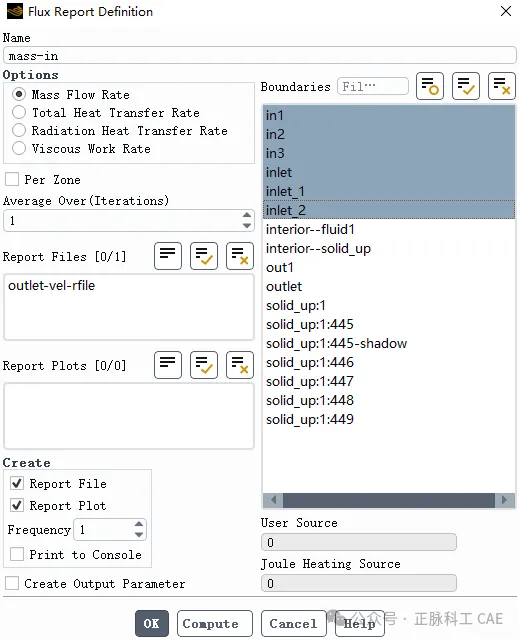Viewport: 519px width, 640px height.
Task: Deselect all Report Plots icon
Action: tap(240, 365)
